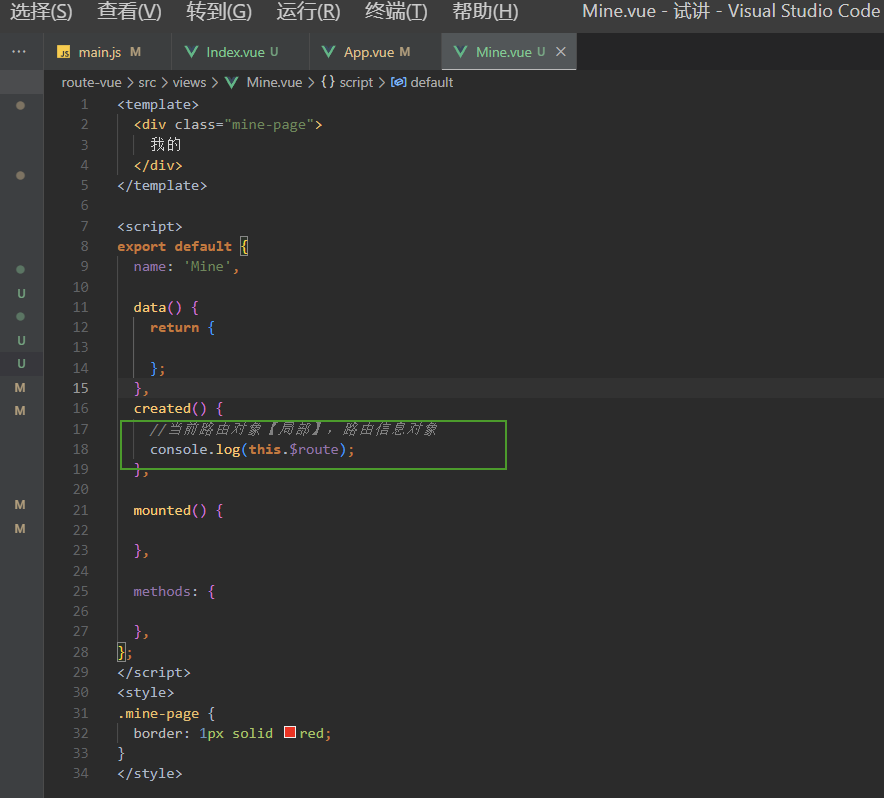Click the <script> opening tag

coord(149,227)
